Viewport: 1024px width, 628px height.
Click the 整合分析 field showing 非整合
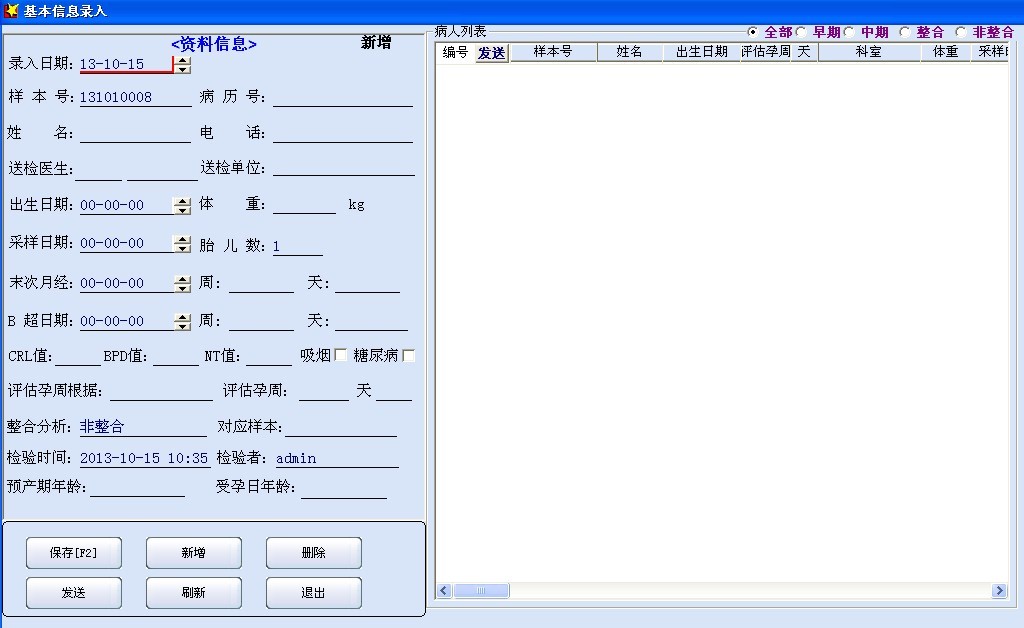pos(143,427)
